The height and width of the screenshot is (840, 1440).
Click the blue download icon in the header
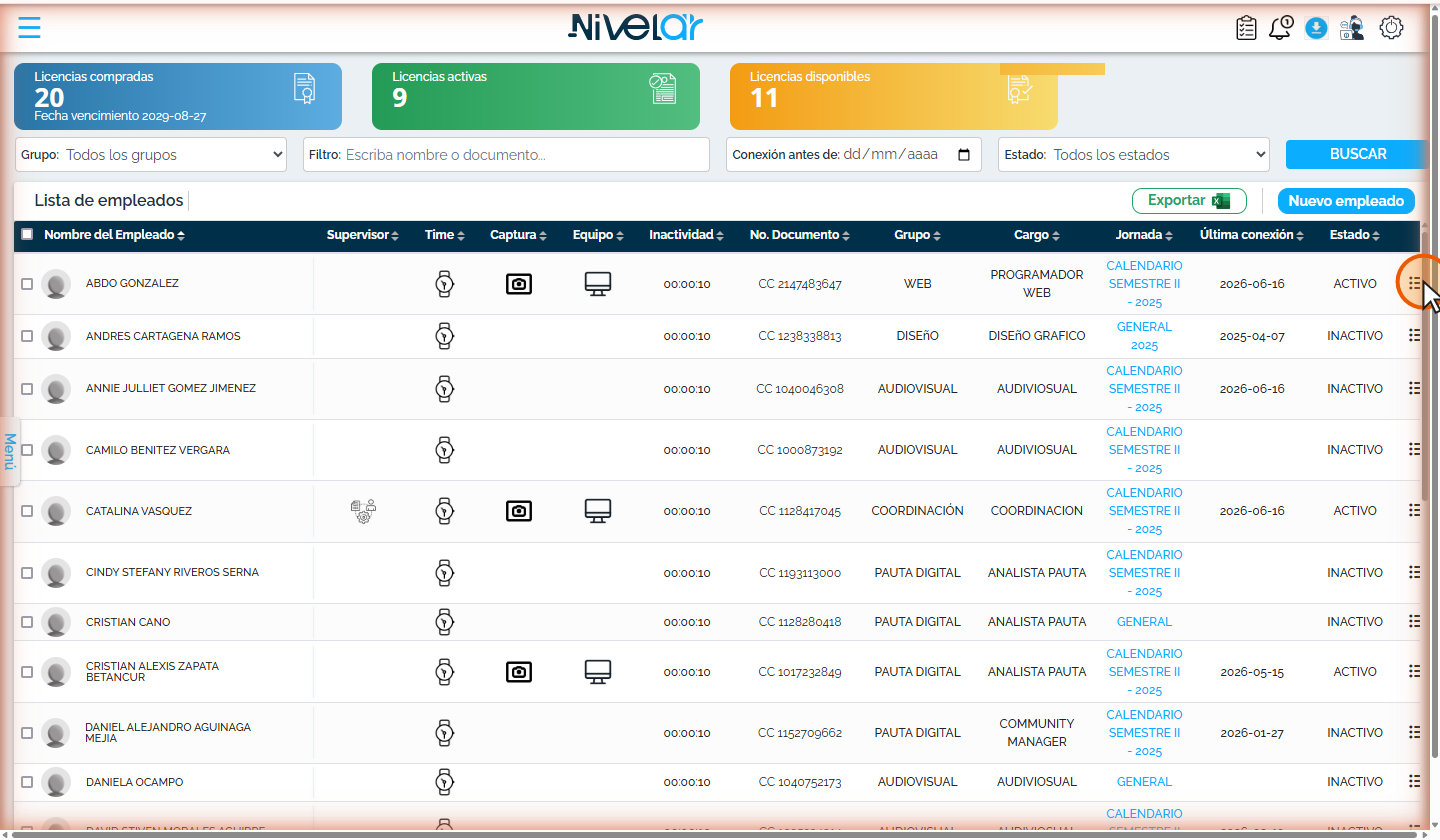pos(1316,28)
